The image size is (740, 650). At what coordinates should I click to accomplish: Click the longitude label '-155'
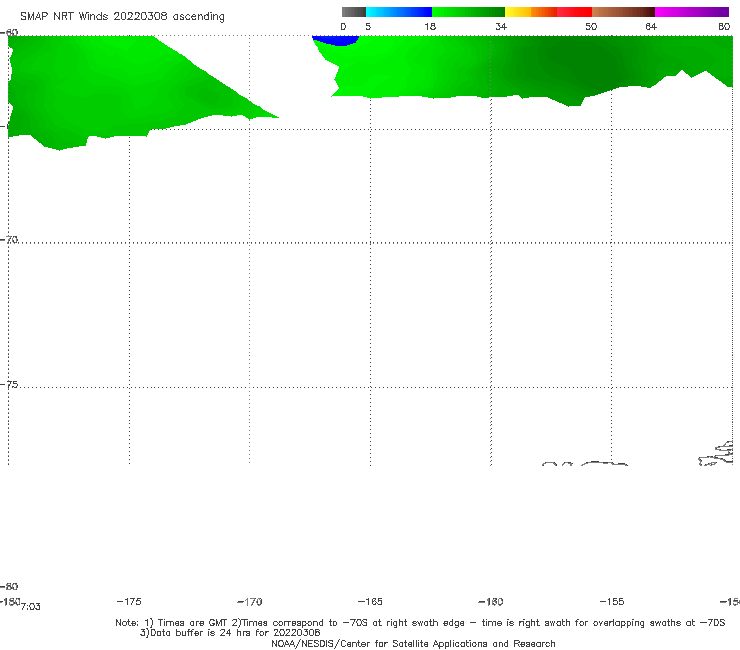[612, 601]
